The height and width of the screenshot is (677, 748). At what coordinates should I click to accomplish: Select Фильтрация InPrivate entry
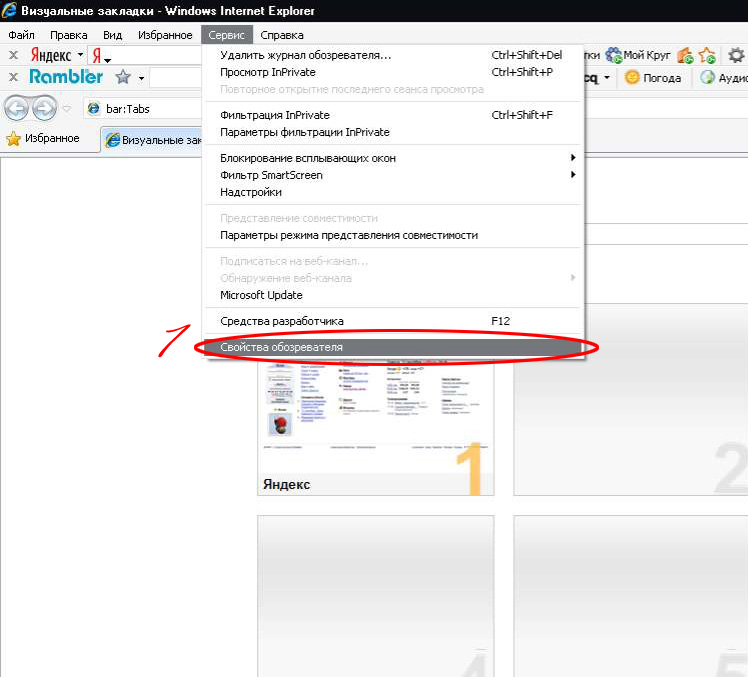click(393, 115)
